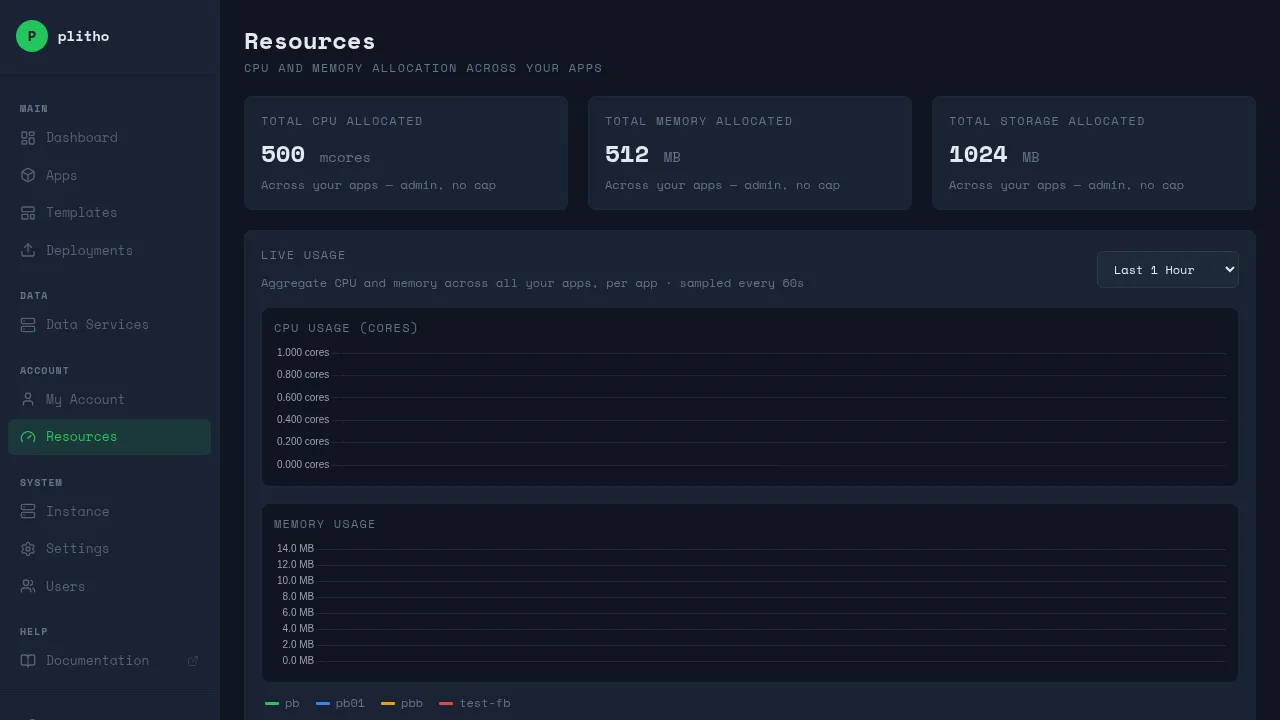Open Settings from the sidebar
This screenshot has height=720, width=1280.
[x=109, y=549]
